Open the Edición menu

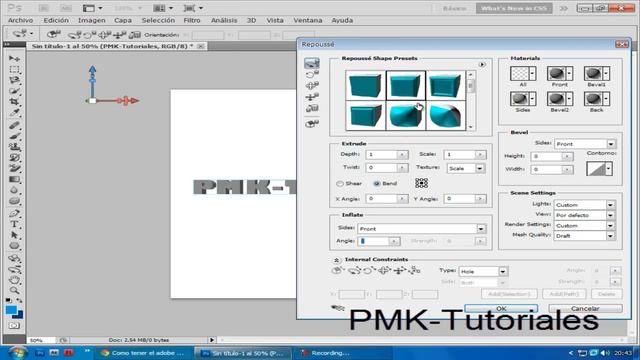(x=56, y=20)
